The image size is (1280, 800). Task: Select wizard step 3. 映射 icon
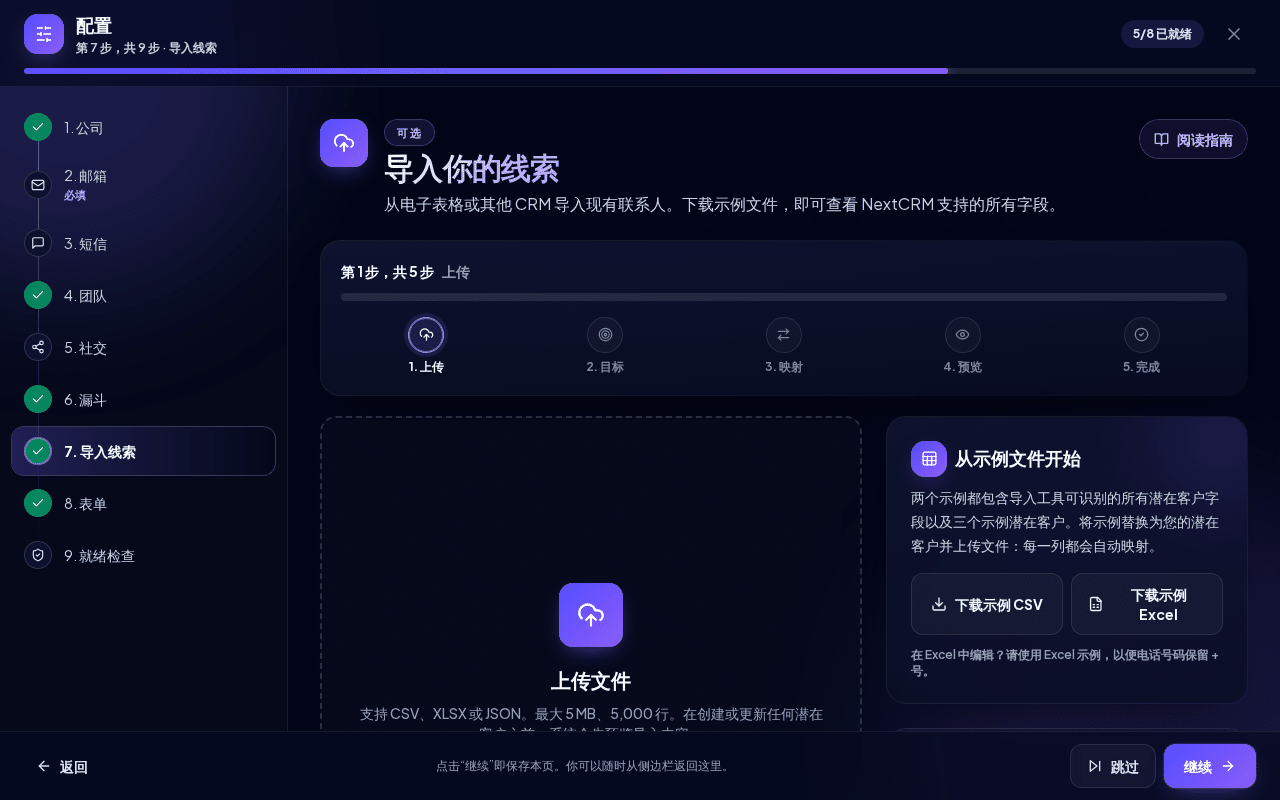coord(784,335)
